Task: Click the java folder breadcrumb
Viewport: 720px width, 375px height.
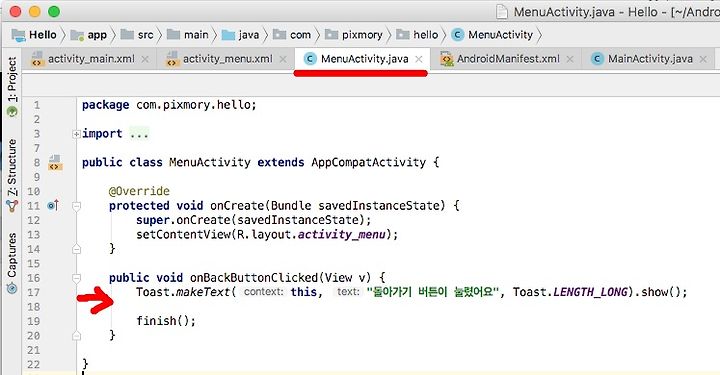Action: (x=240, y=35)
